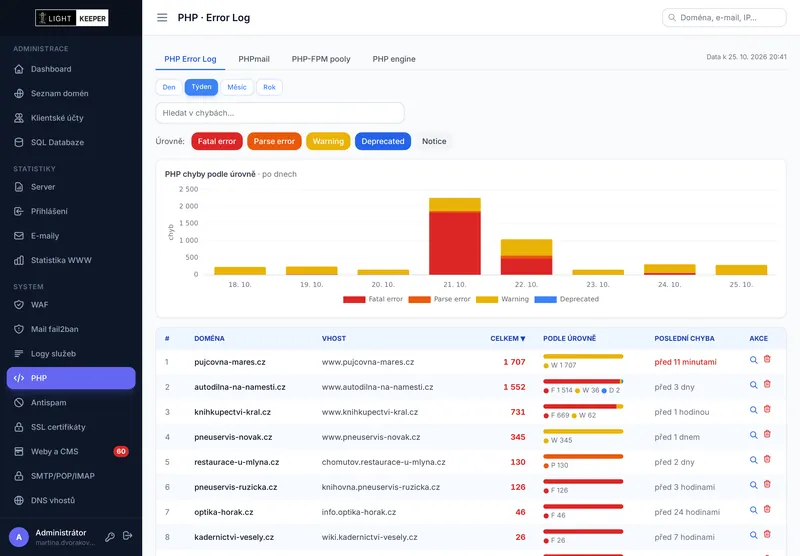The height and width of the screenshot is (556, 800).
Task: Click the E-maily envelope icon
Action: [x=19, y=236]
